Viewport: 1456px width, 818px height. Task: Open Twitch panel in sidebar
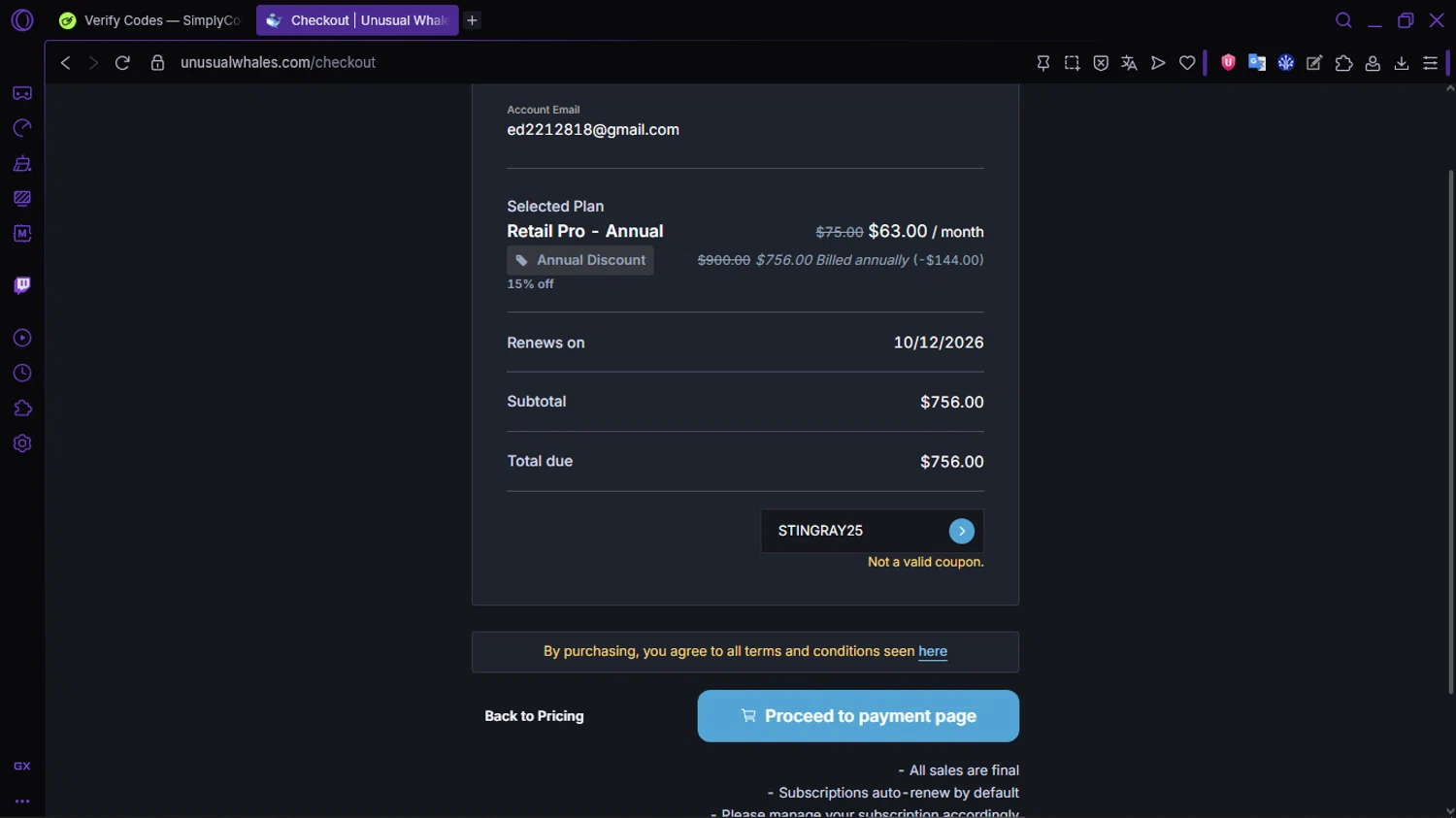(x=22, y=285)
